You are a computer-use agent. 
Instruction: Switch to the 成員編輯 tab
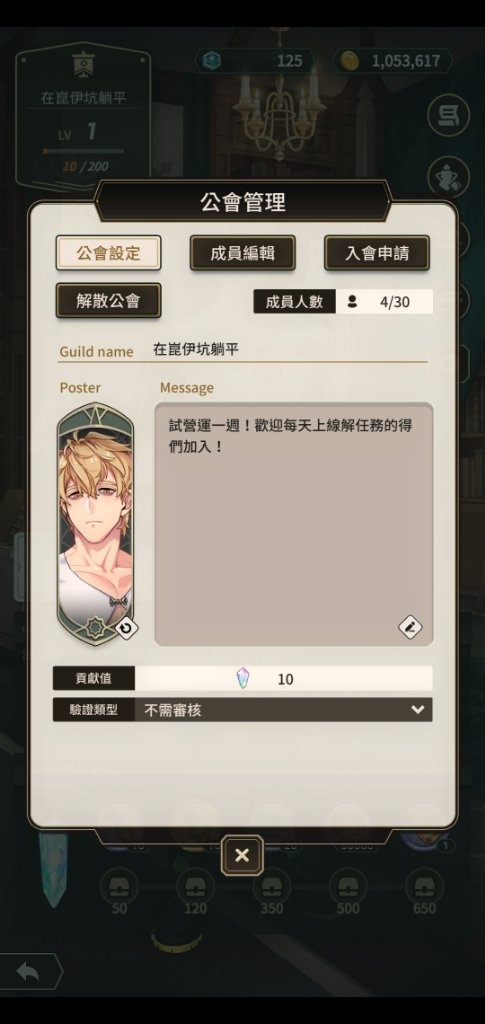pos(243,253)
